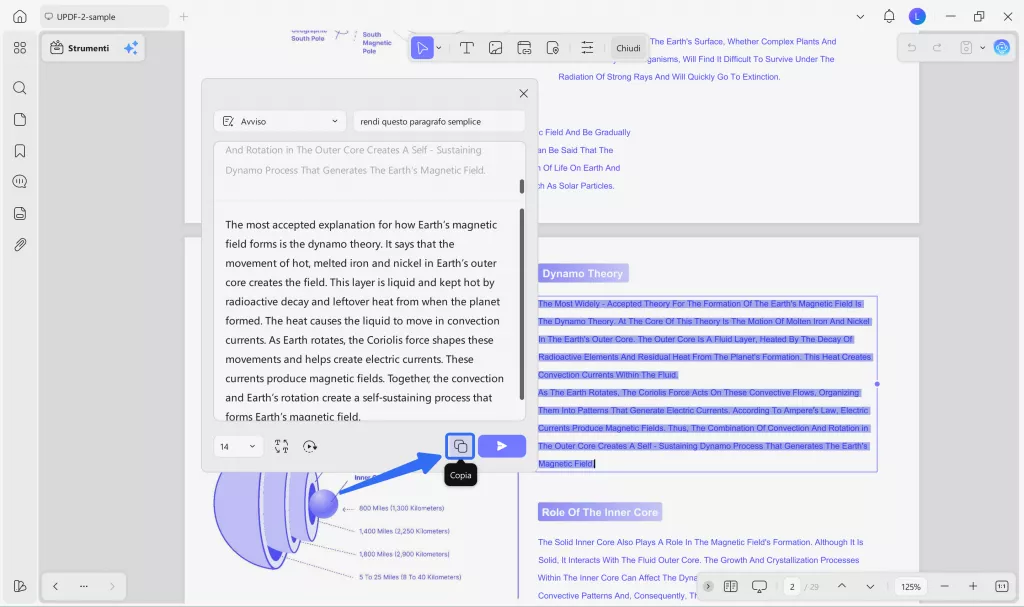Select the Text tool in edit toolbar

466,48
